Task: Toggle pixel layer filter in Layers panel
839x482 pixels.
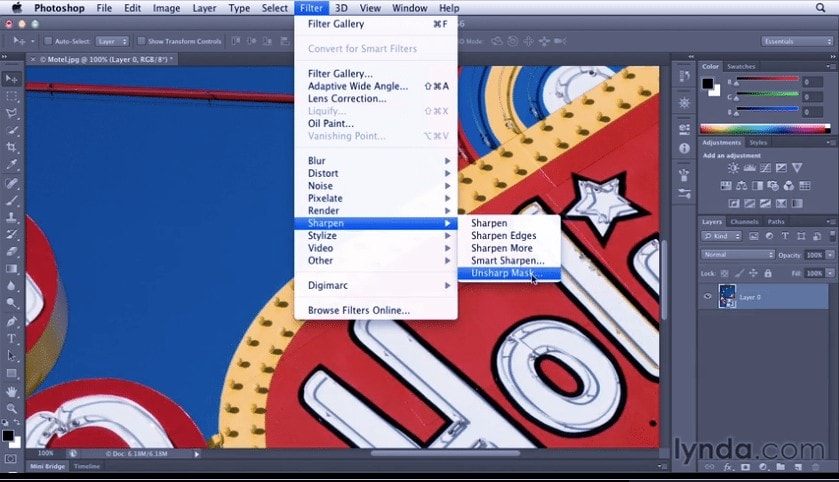Action: click(753, 236)
